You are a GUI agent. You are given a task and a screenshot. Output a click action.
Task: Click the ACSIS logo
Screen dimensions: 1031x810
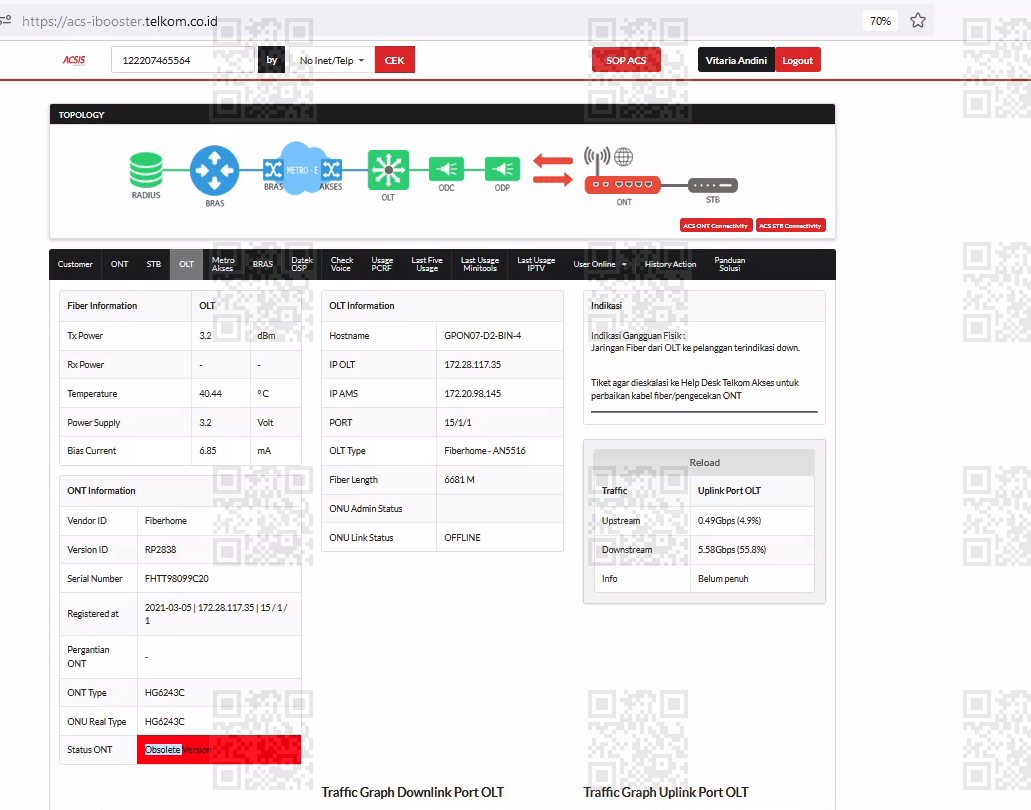[74, 60]
